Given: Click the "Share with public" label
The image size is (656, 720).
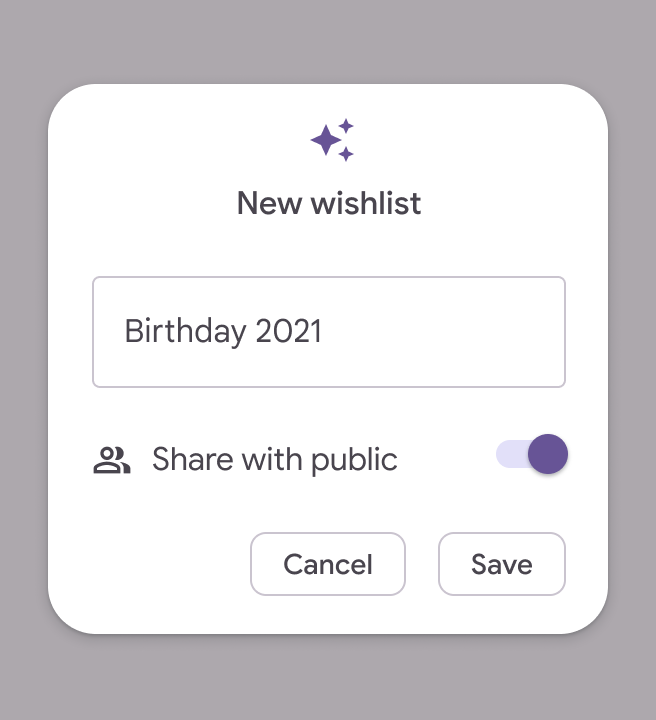Looking at the screenshot, I should [x=275, y=460].
